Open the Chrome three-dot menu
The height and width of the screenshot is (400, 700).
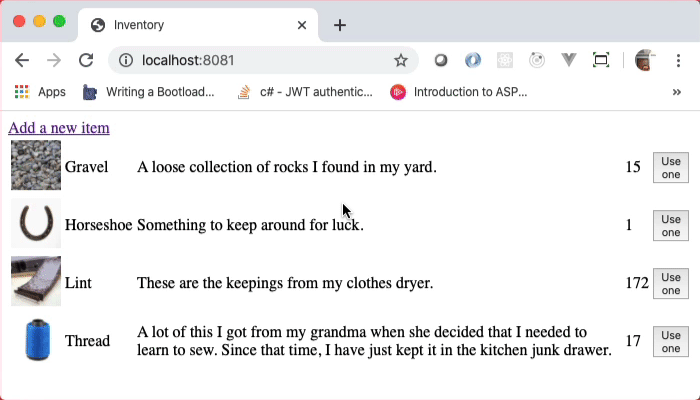679,60
